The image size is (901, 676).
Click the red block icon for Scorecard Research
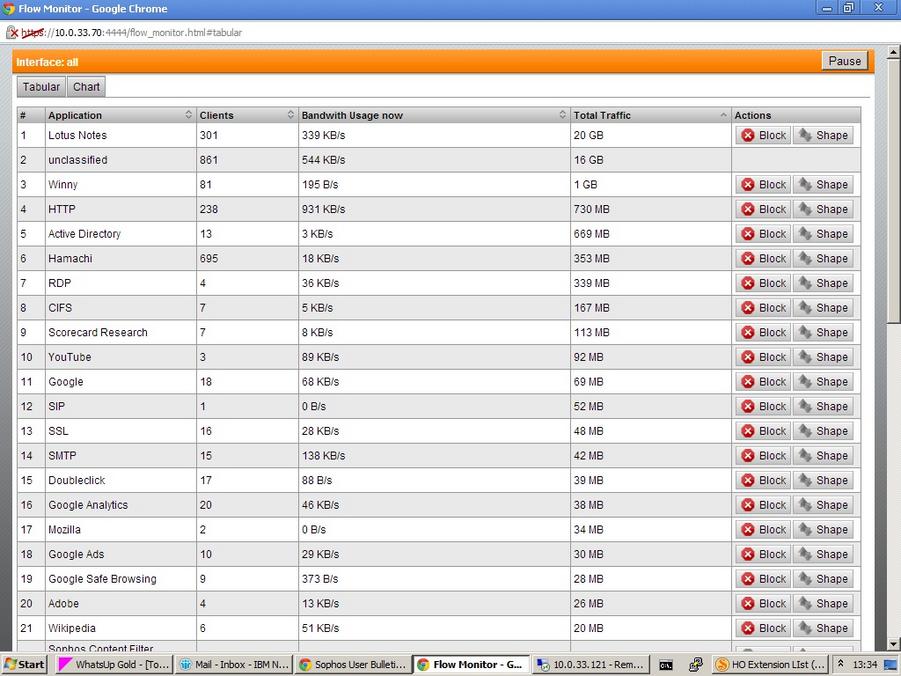748,332
